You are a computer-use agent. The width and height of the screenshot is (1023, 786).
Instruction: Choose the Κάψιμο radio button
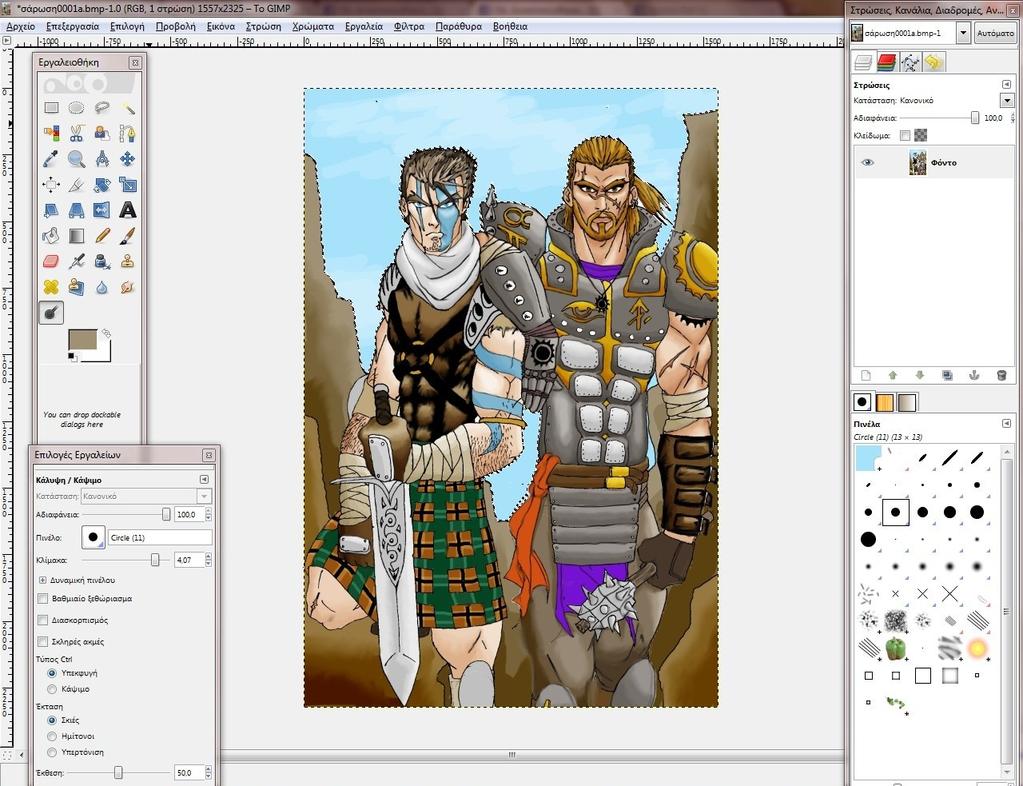pyautogui.click(x=52, y=689)
